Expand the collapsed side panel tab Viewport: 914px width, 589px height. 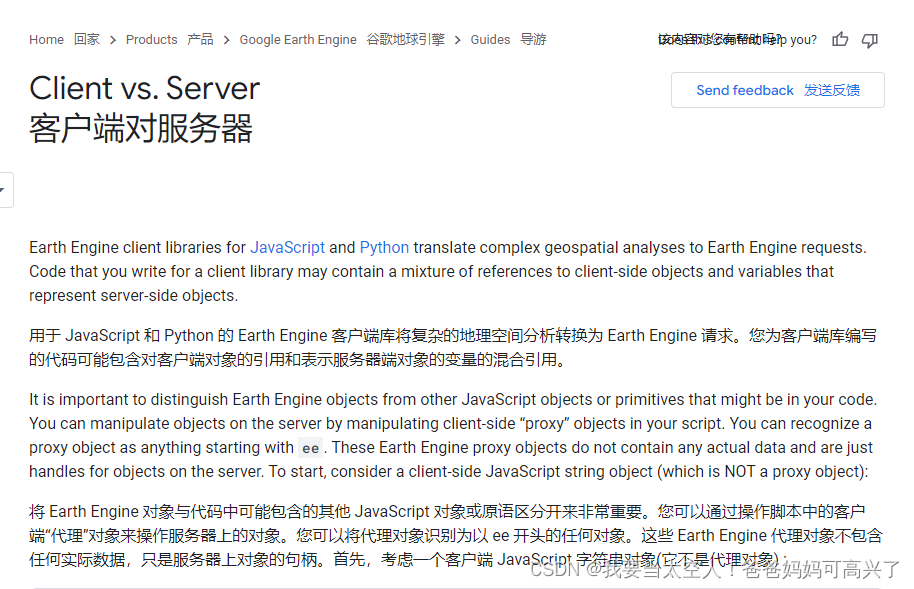point(5,190)
